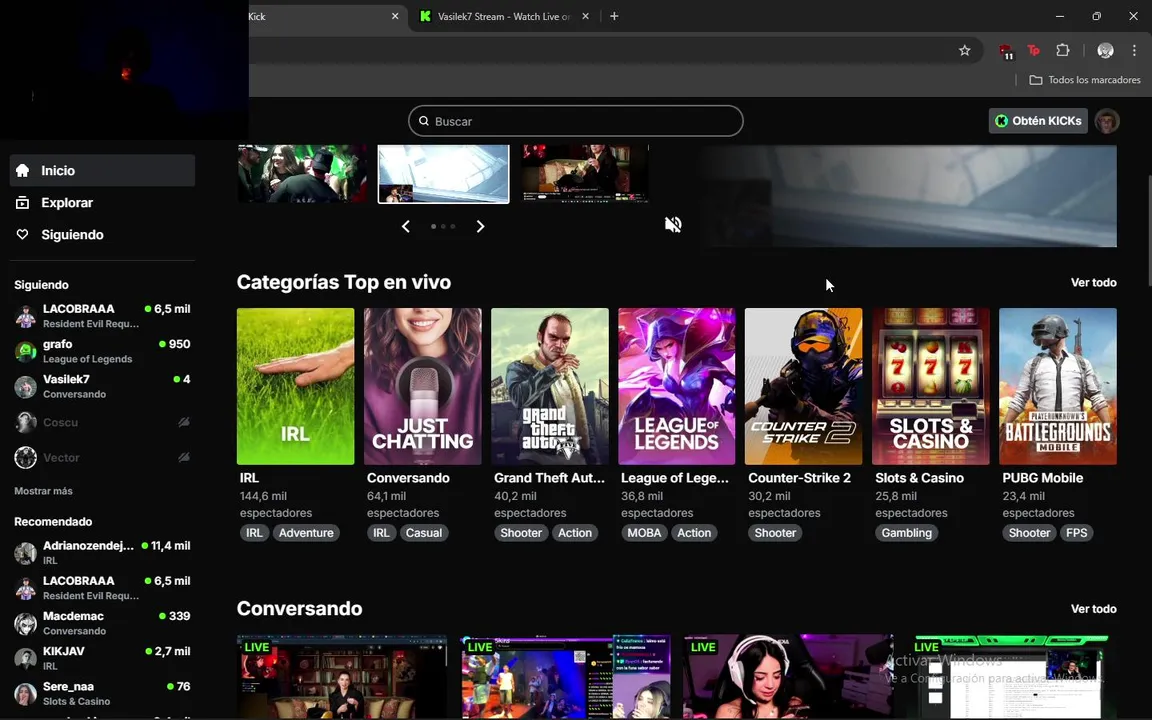Click Ver todo for Categorías Top en vivo

point(1093,283)
